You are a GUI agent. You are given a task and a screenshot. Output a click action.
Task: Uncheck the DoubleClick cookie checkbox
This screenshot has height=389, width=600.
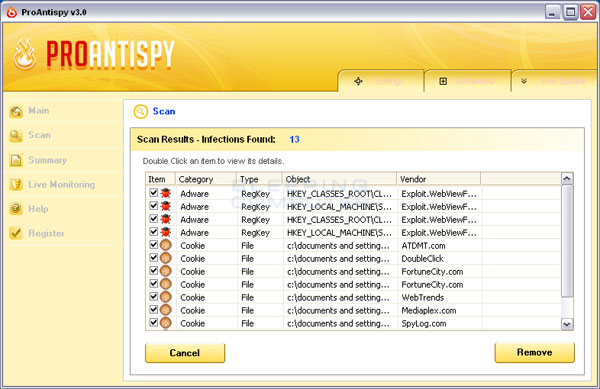153,257
